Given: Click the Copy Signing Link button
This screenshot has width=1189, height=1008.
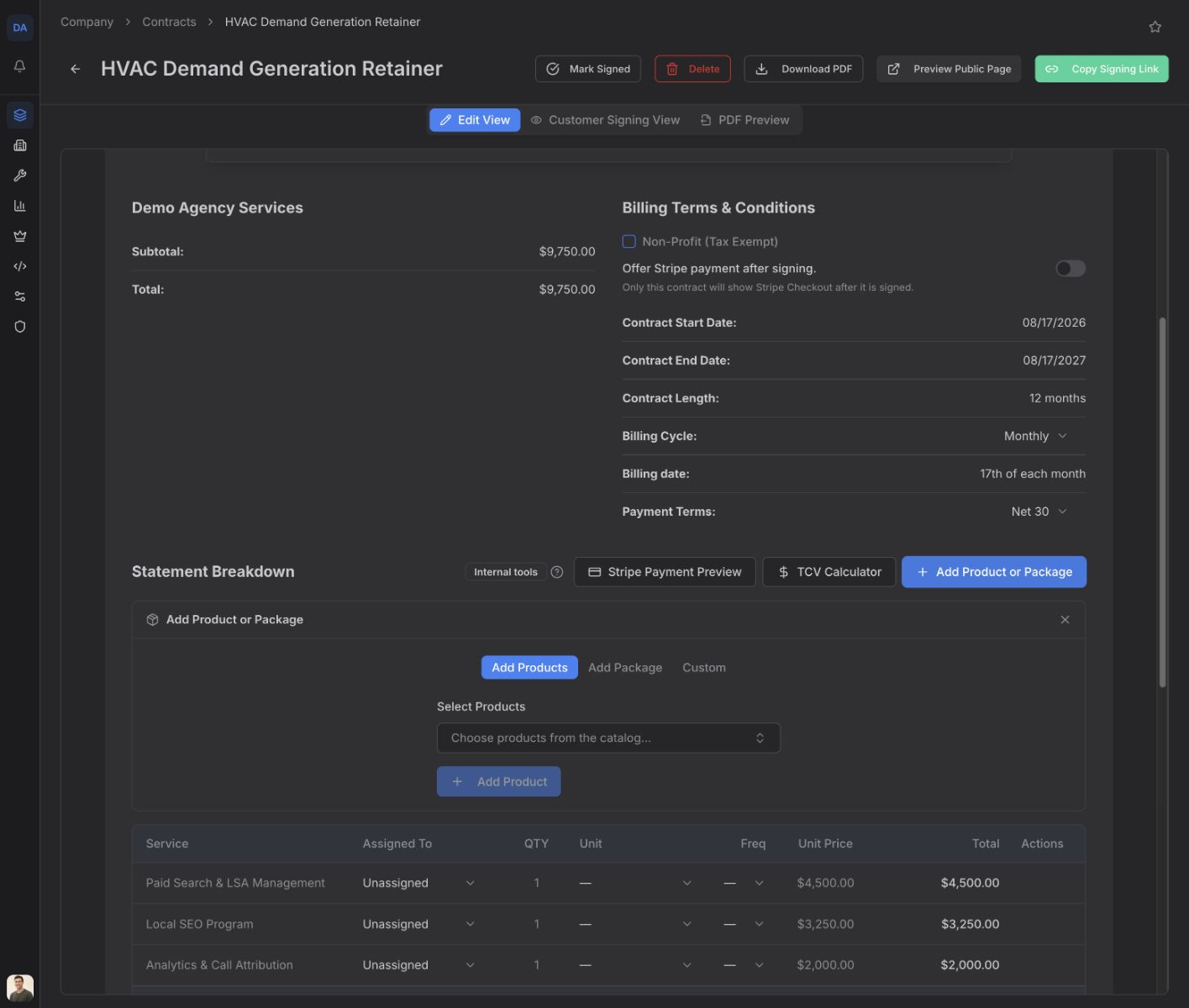Looking at the screenshot, I should (1102, 69).
